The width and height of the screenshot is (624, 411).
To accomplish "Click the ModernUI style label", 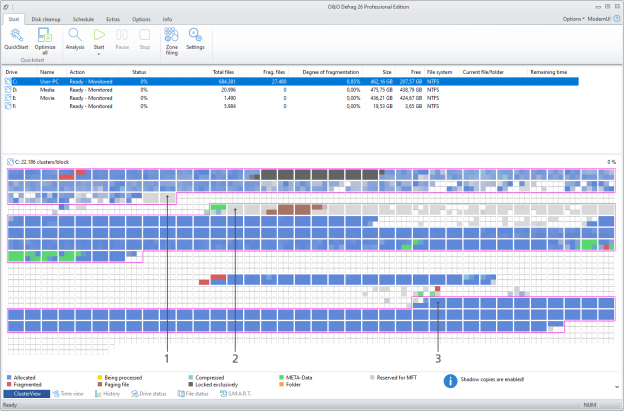I will click(x=599, y=19).
